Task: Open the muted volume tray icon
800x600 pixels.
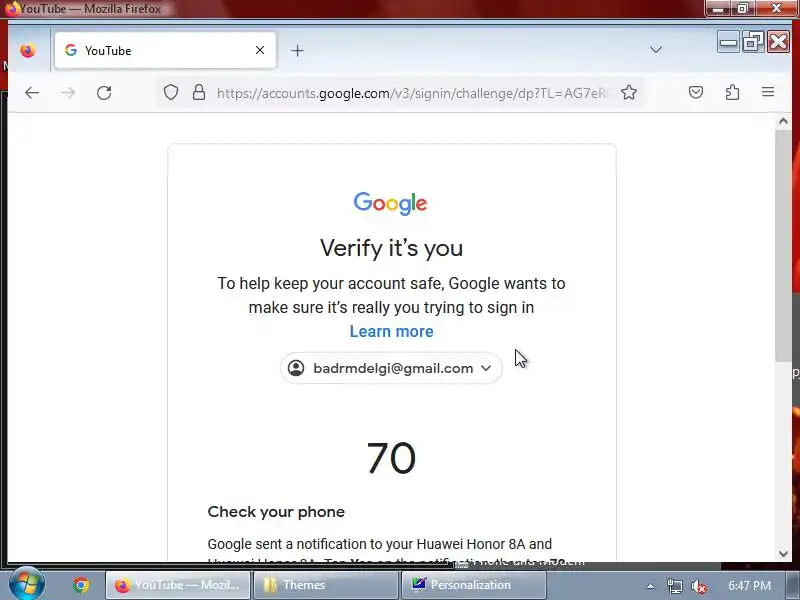Action: [x=698, y=586]
